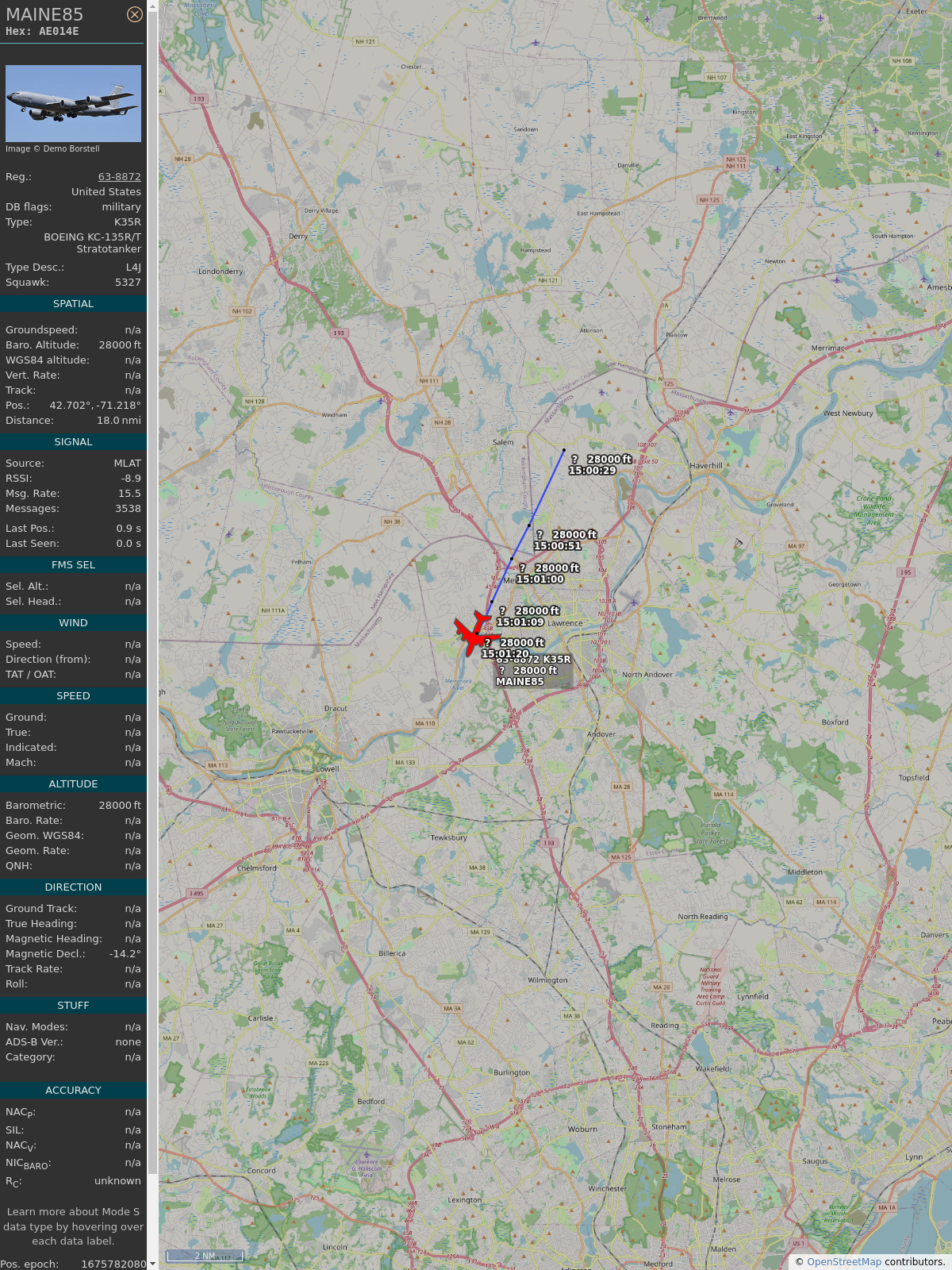Image resolution: width=952 pixels, height=1270 pixels.
Task: Open registration link 63-8872
Action: tap(120, 177)
